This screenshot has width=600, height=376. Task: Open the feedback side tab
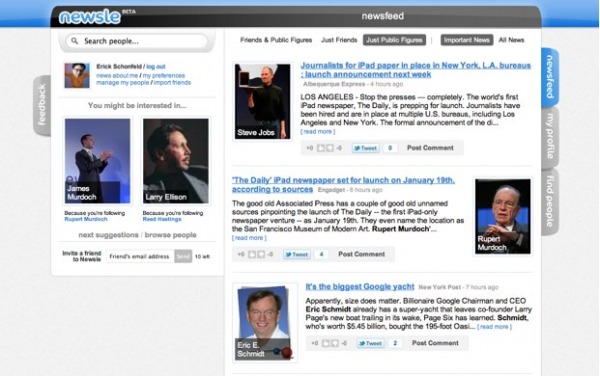coord(42,105)
